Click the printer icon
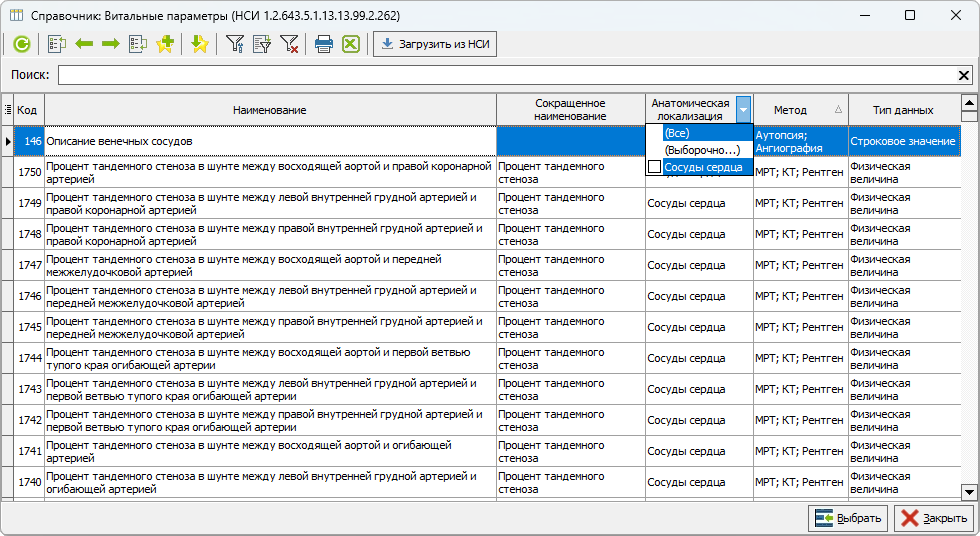The height and width of the screenshot is (536, 980). (x=324, y=44)
